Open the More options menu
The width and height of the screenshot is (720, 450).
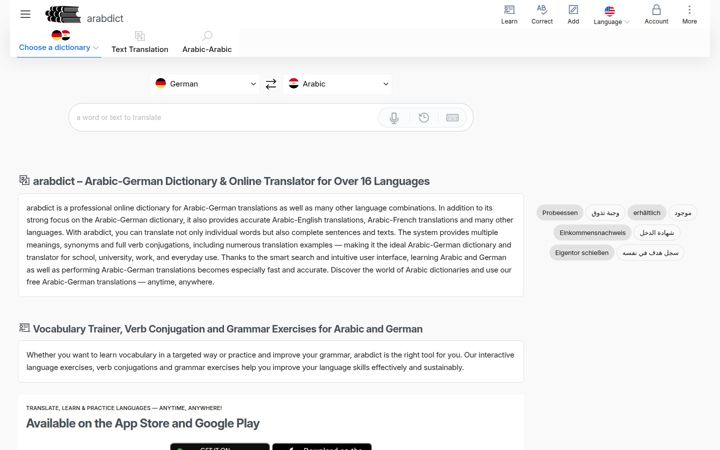(689, 14)
